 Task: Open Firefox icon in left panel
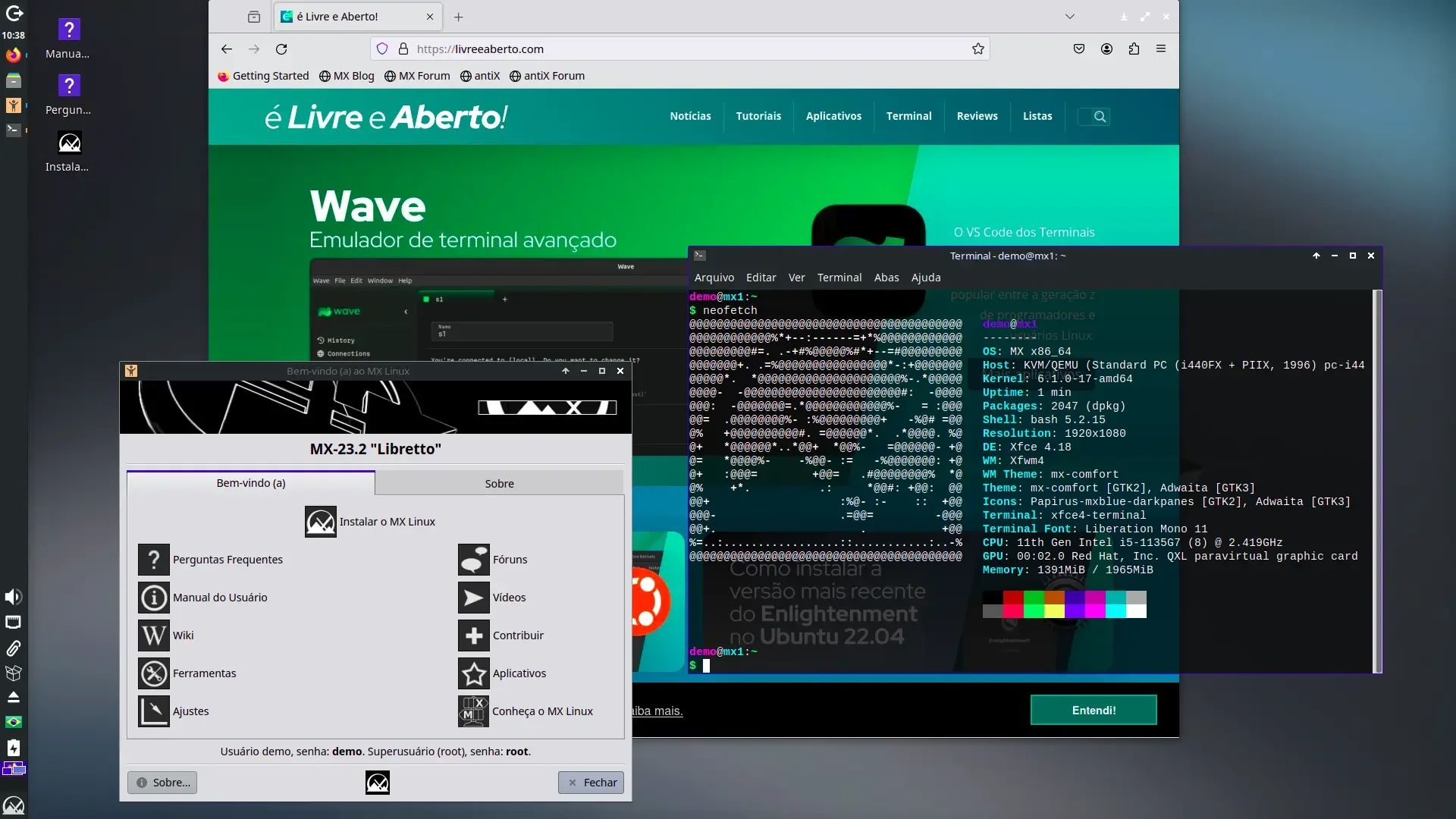[x=13, y=55]
